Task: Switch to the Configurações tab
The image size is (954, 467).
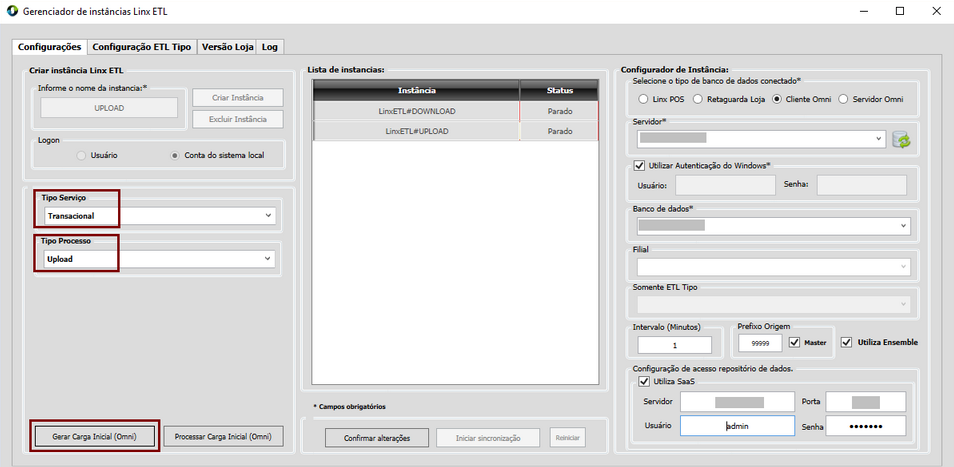Action: tap(49, 47)
